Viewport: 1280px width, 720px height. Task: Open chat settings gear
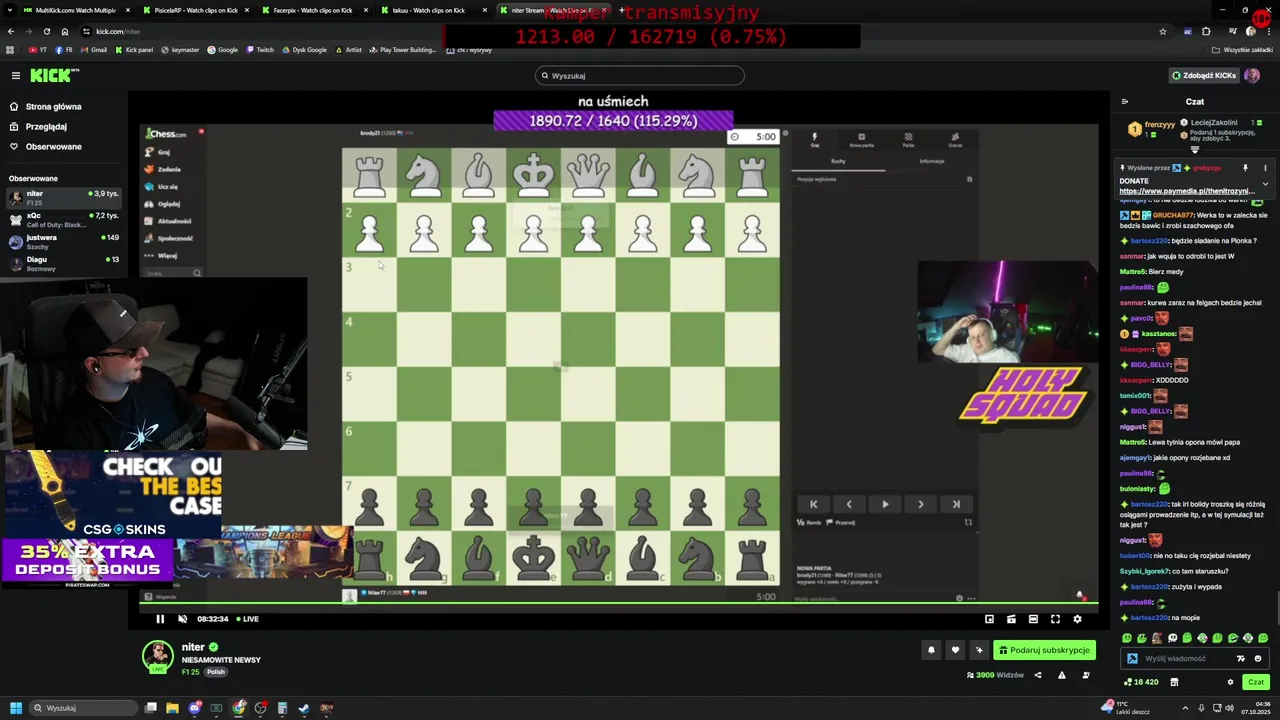point(1230,682)
